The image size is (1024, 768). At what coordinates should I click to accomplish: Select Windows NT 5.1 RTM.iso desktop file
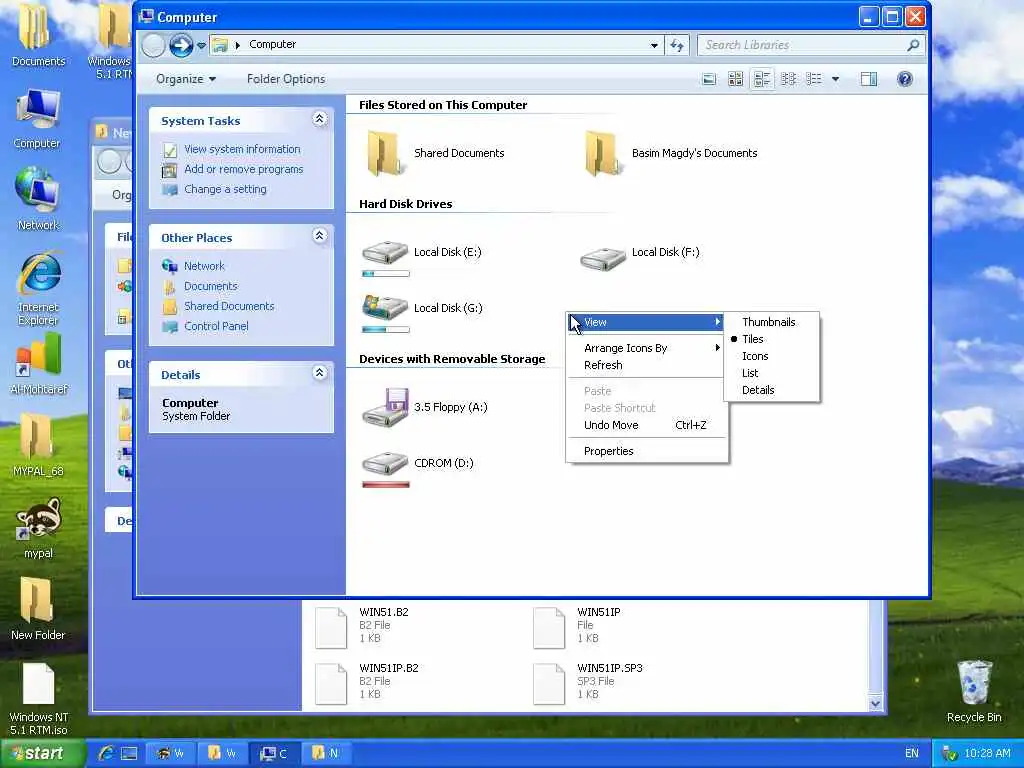(39, 697)
